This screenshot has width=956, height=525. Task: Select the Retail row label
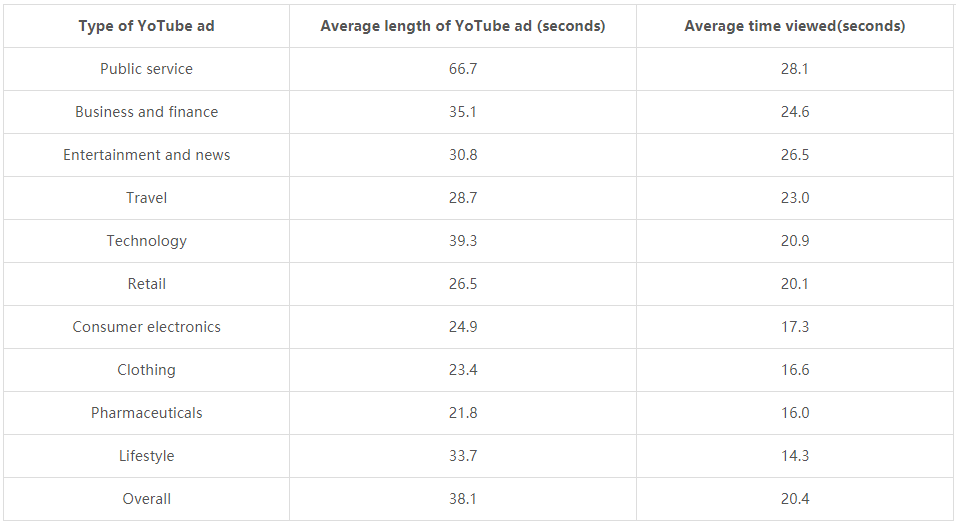click(146, 284)
